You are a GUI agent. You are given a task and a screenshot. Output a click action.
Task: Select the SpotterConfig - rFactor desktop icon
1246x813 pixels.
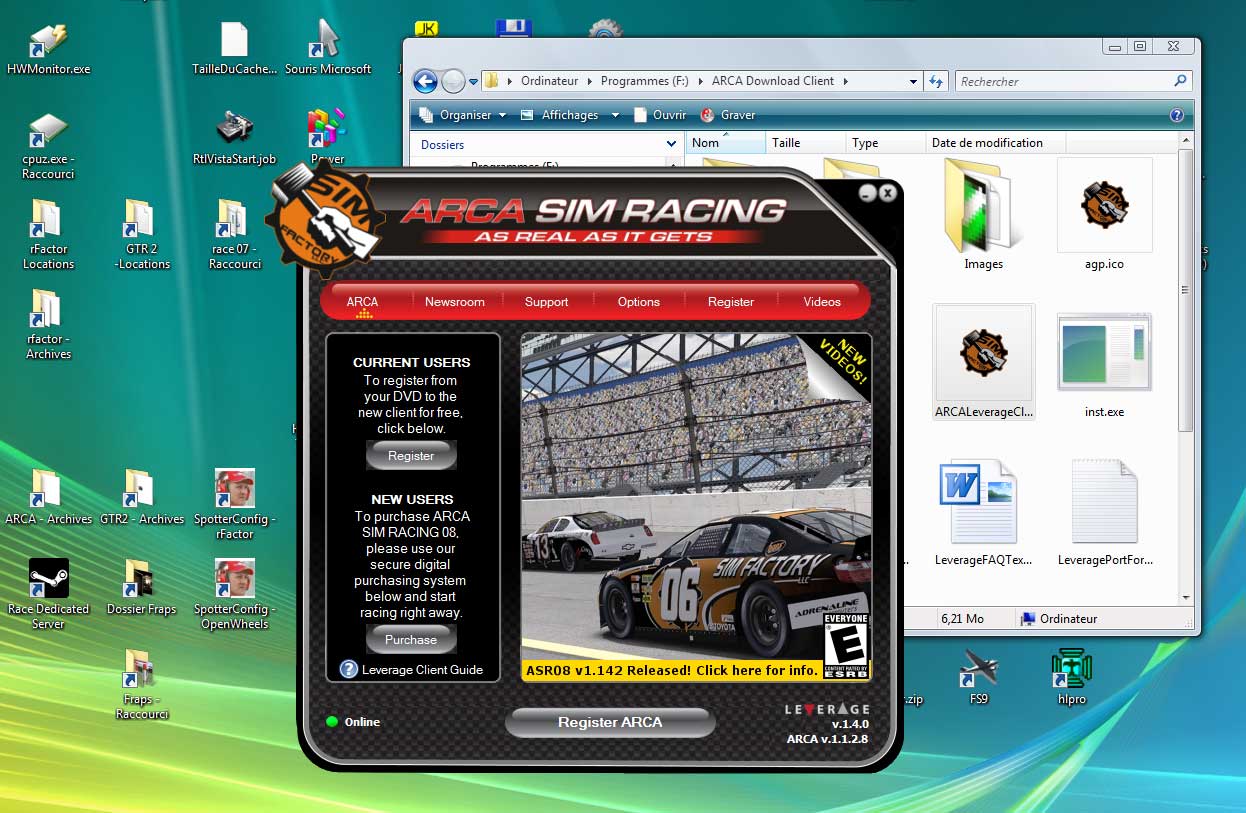(234, 504)
